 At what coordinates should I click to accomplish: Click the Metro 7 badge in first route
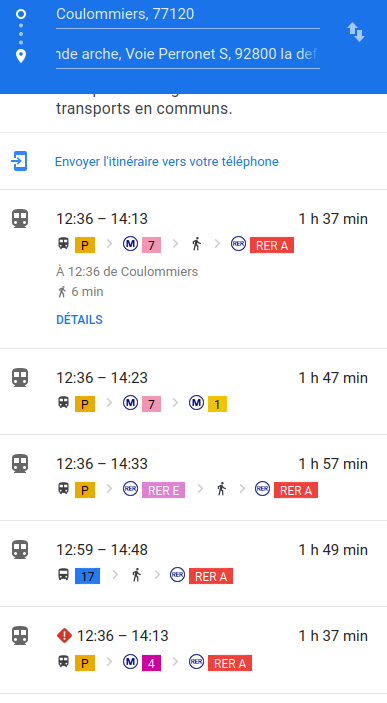tap(152, 245)
